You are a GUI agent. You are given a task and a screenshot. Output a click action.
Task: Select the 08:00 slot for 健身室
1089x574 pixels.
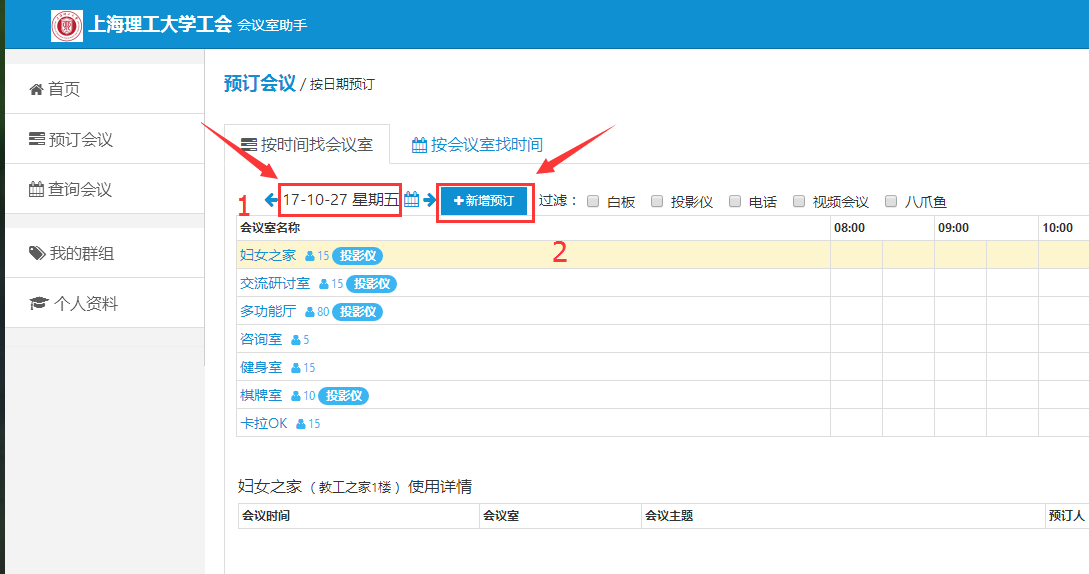point(856,368)
